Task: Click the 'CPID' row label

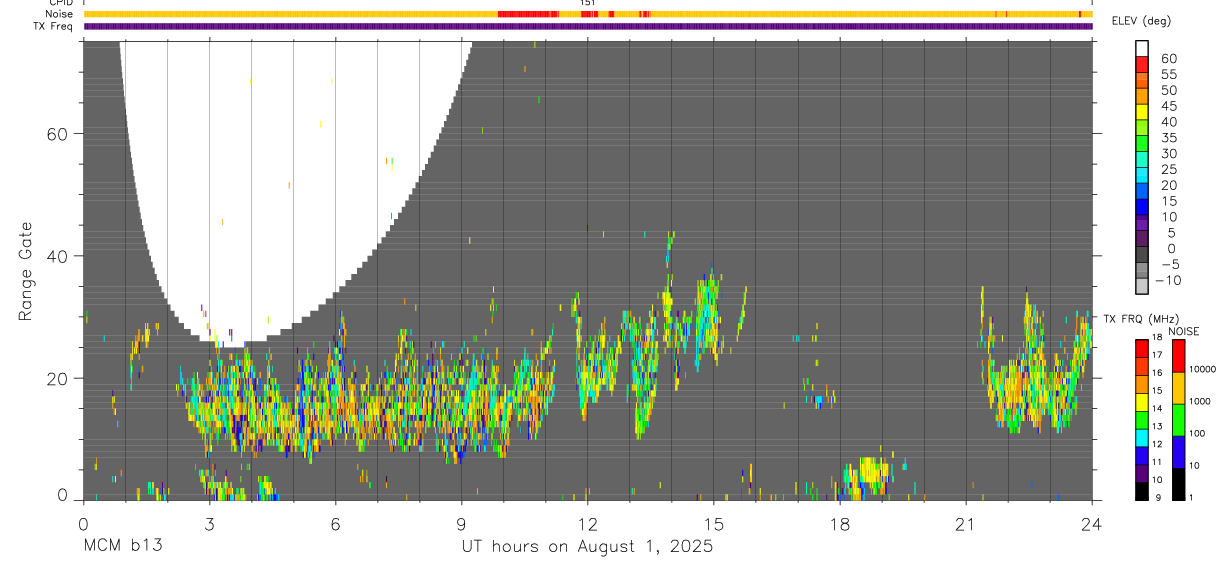Action: point(59,3)
